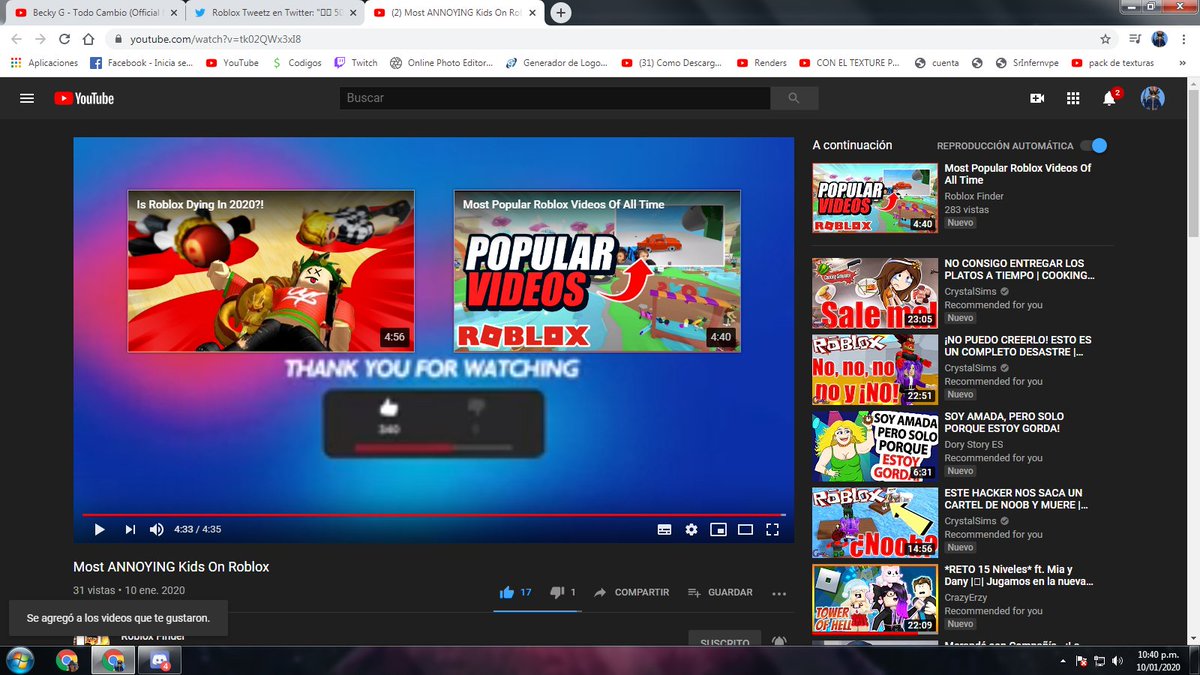Open '¡NO PUEDO CREERLO! ESTO ES' video title
This screenshot has width=1200, height=675.
coord(1018,346)
